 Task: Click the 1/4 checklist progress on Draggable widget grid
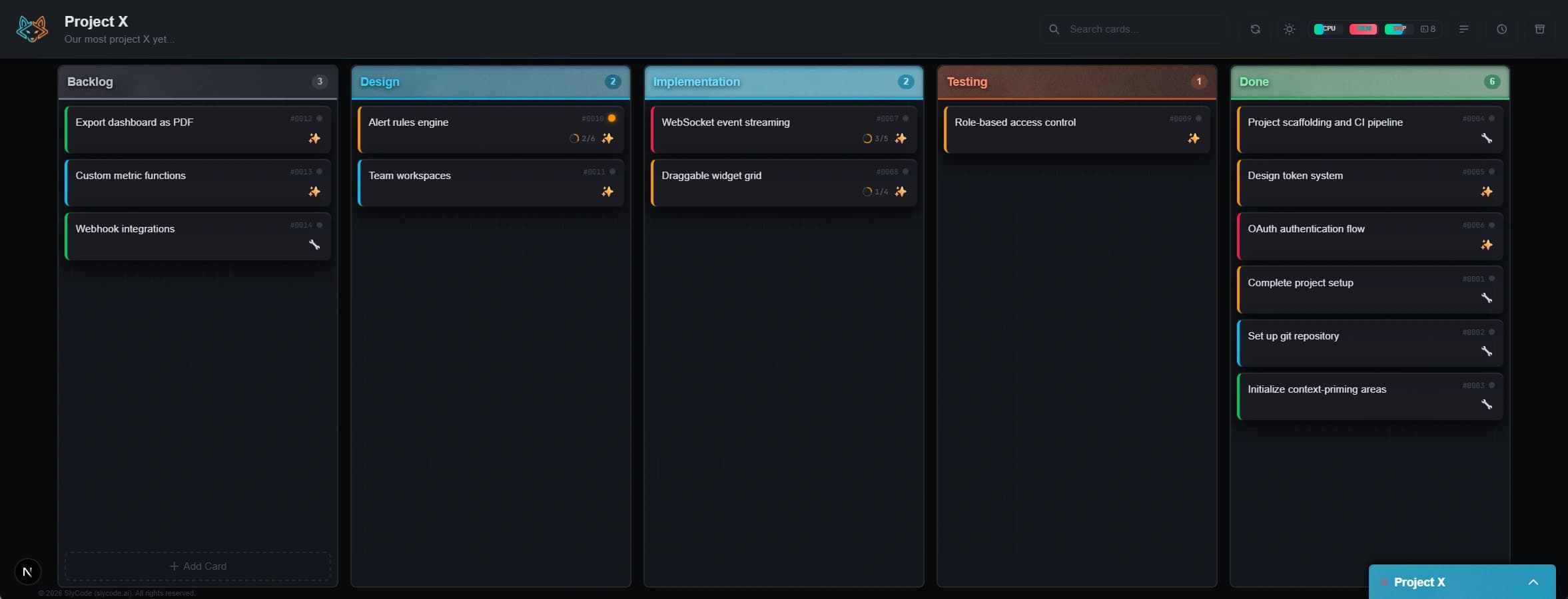[875, 192]
